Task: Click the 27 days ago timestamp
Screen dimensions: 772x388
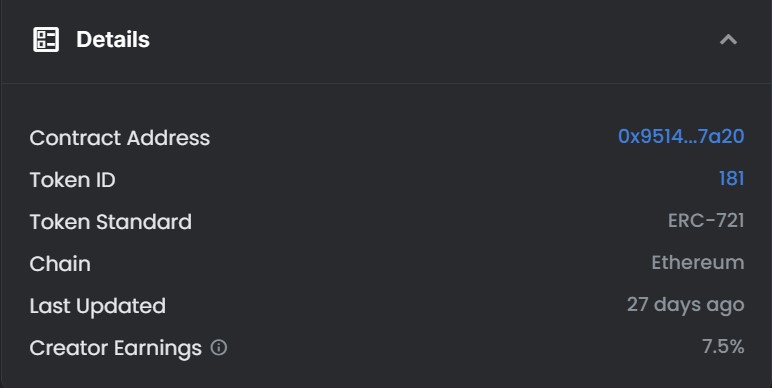Action: pos(685,305)
